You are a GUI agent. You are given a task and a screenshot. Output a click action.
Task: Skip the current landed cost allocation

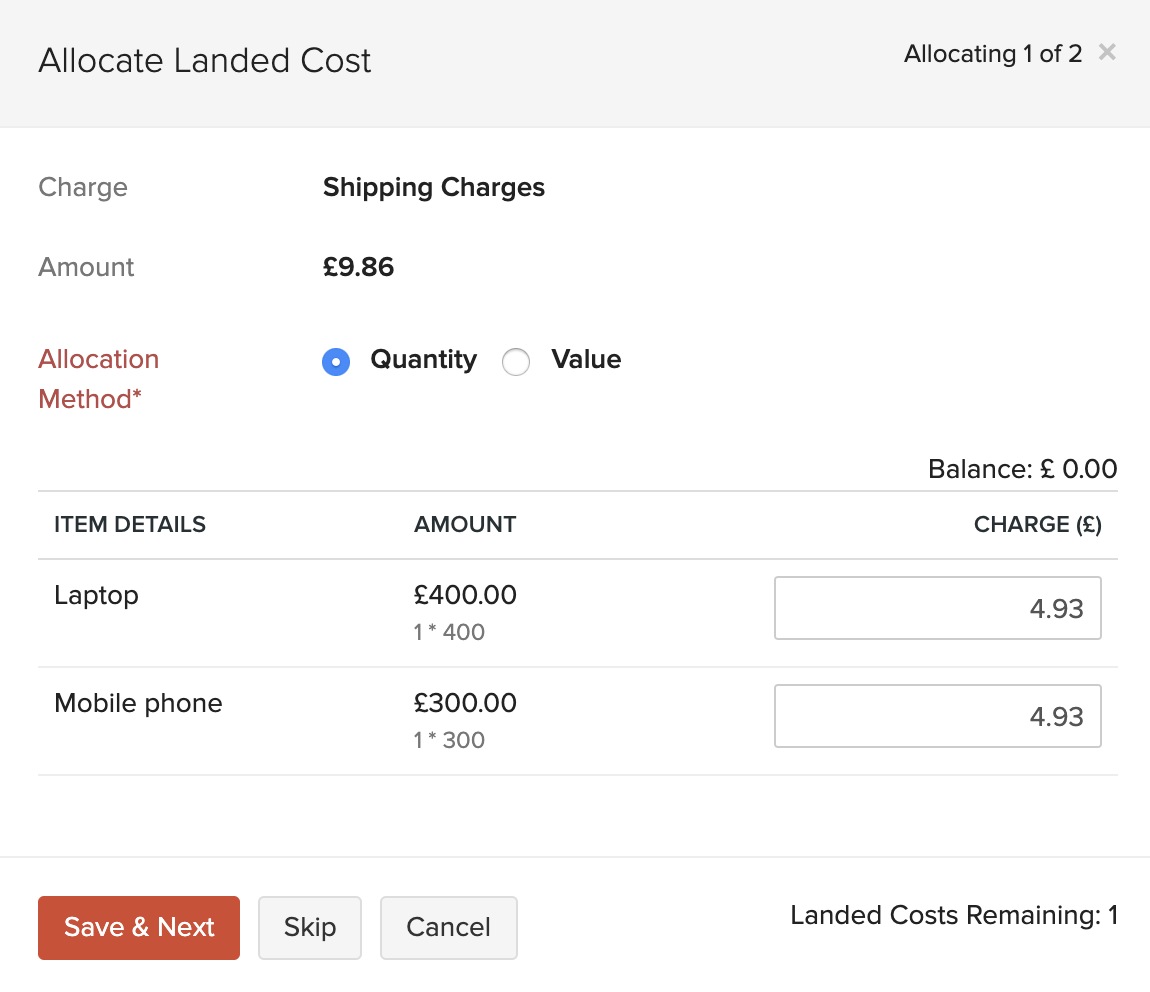pos(310,928)
